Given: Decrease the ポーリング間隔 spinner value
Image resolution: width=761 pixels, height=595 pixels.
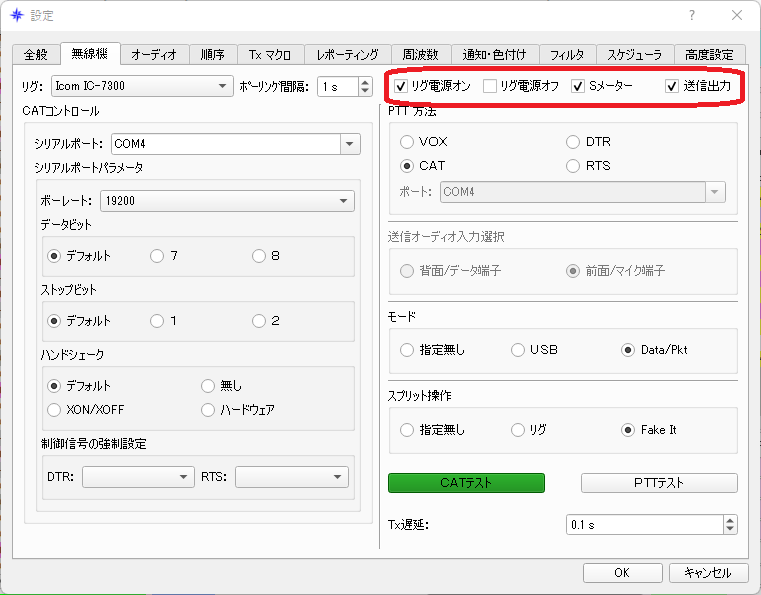Looking at the screenshot, I should click(365, 91).
